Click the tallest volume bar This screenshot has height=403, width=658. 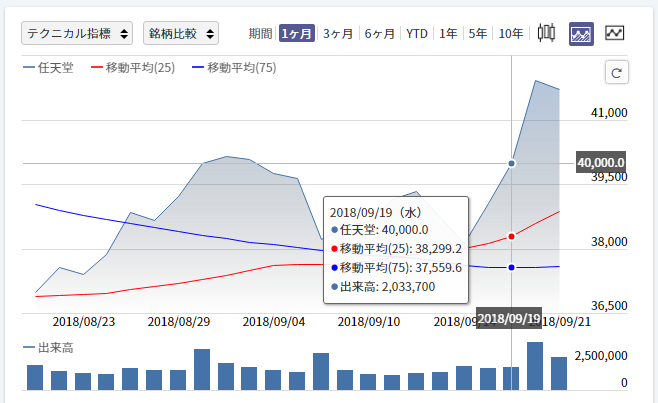coord(535,366)
